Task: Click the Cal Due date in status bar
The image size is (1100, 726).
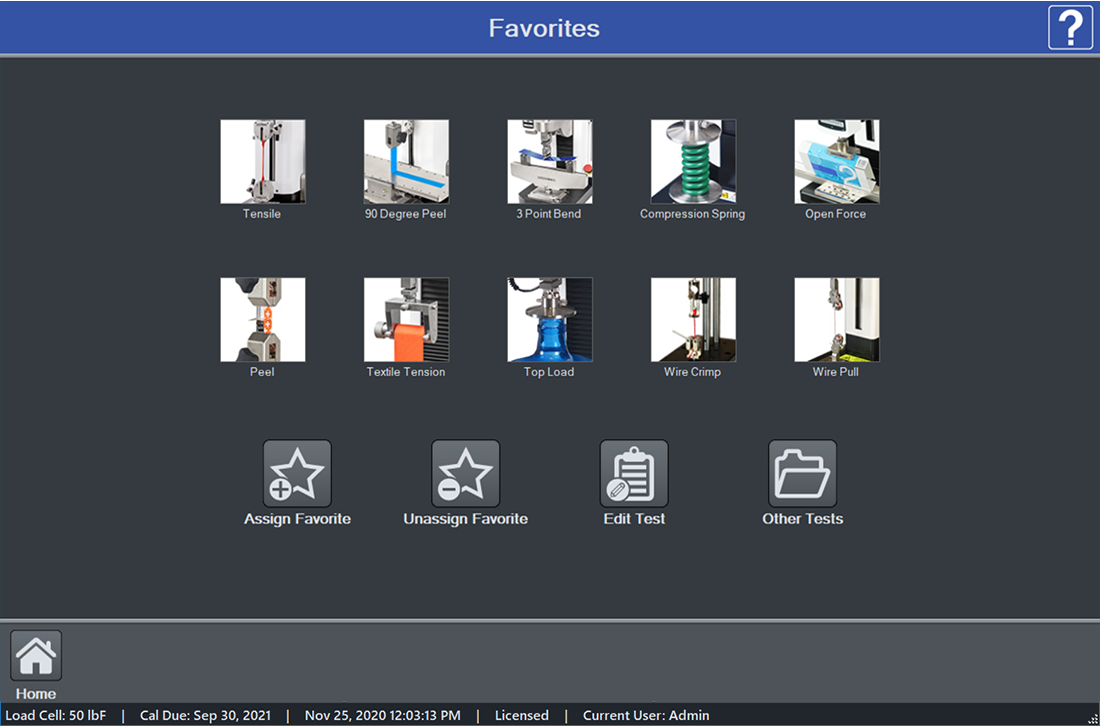Action: coord(205,715)
